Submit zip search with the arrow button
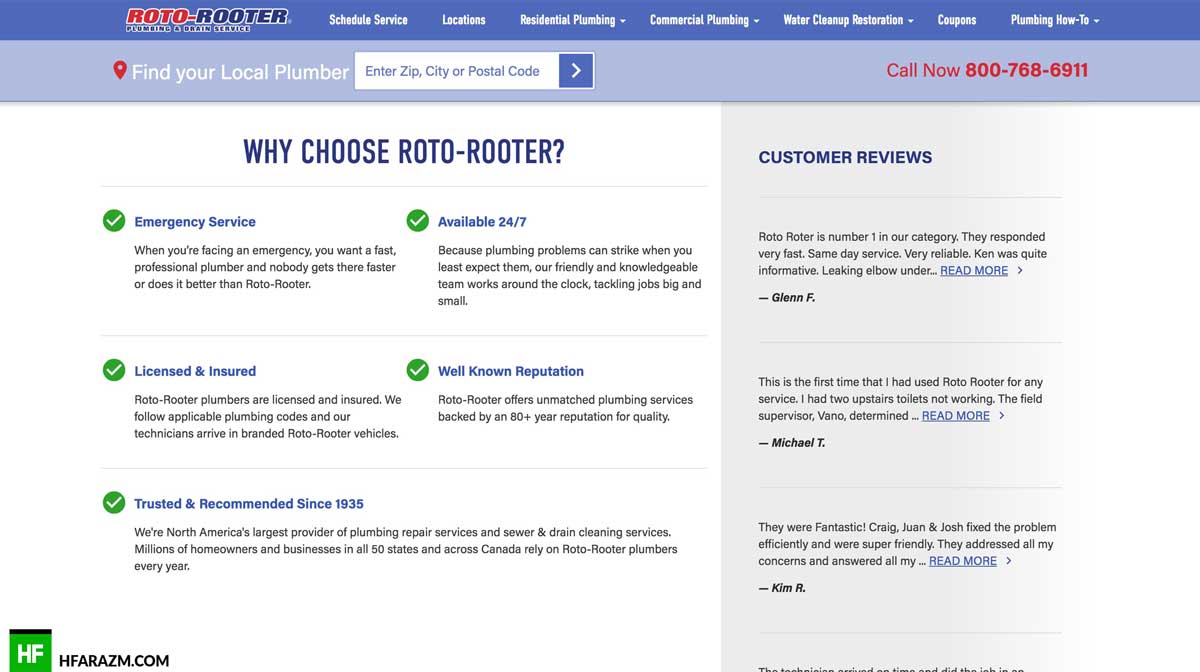The height and width of the screenshot is (672, 1200). [576, 71]
